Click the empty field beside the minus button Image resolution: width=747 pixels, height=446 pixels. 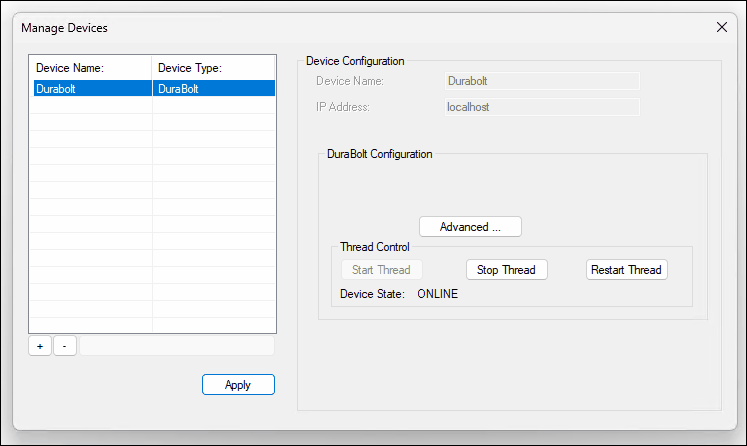tap(177, 346)
